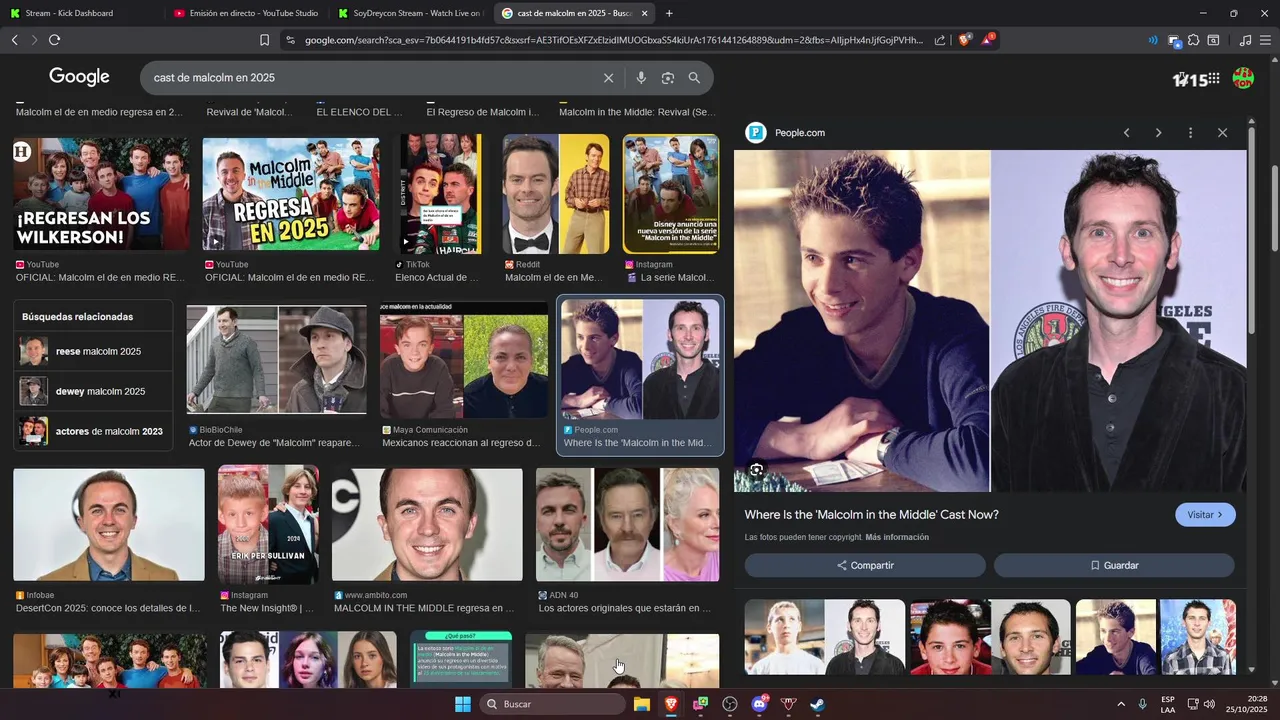Open 'Erik Per Sullivan' Instagram thumbnail
The height and width of the screenshot is (720, 1280).
(268, 525)
